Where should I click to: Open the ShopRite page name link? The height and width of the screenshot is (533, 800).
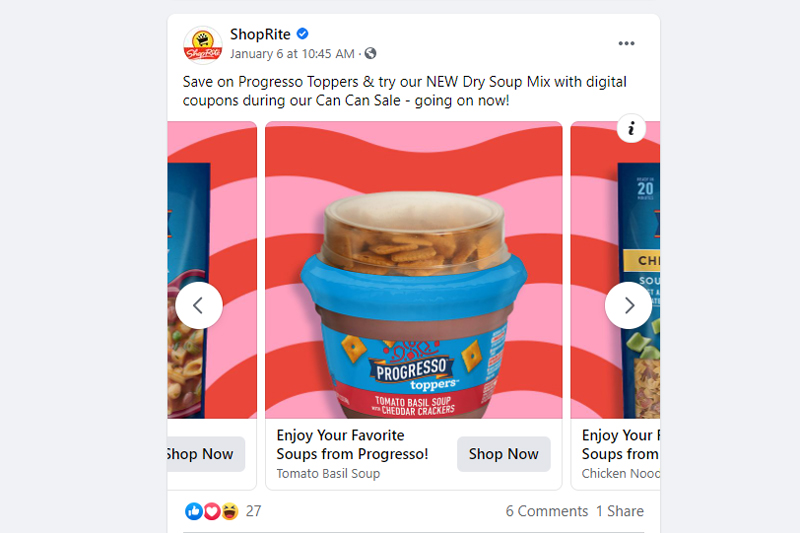[x=260, y=34]
